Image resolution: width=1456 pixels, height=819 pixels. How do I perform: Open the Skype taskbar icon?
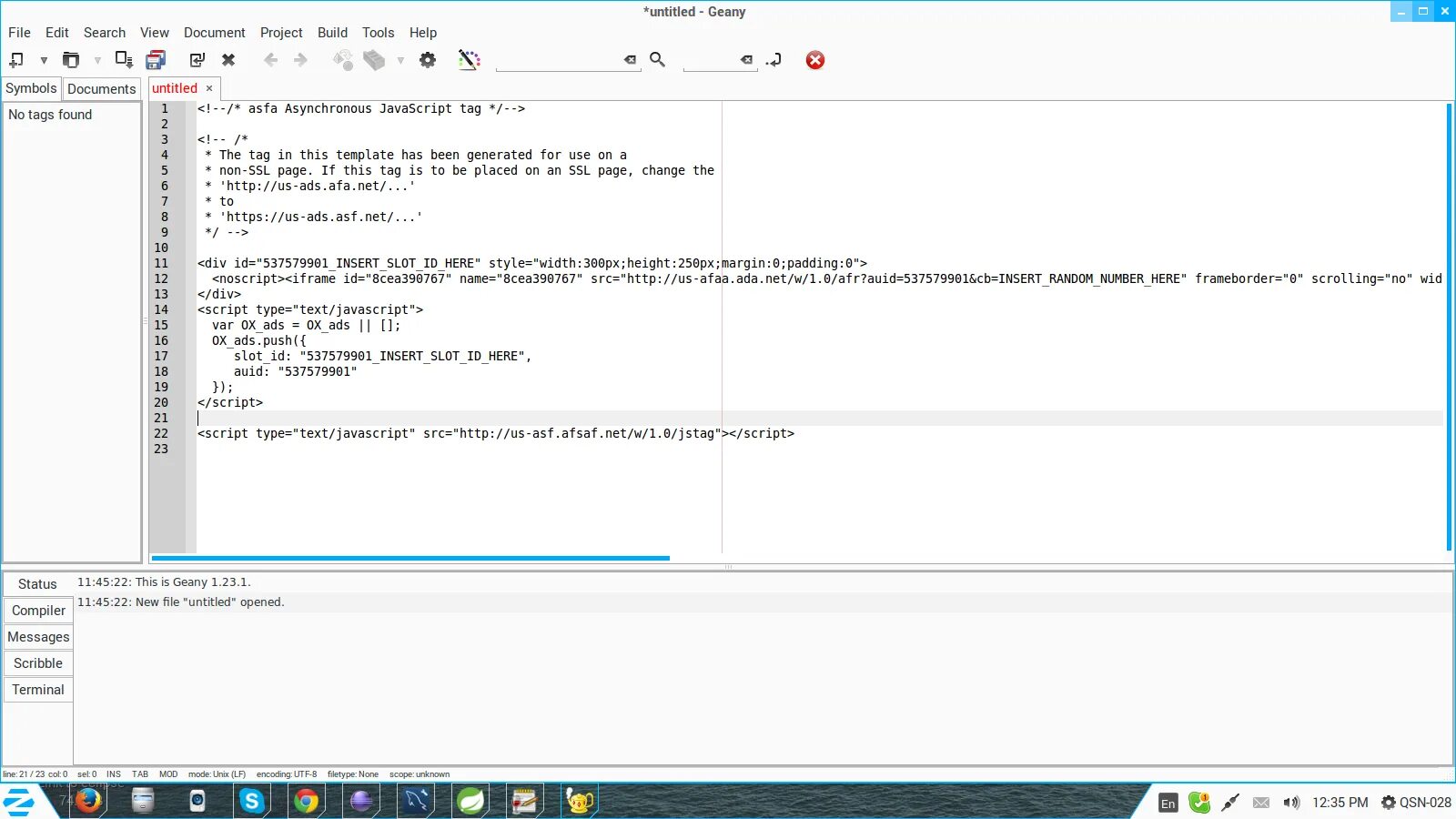[252, 801]
